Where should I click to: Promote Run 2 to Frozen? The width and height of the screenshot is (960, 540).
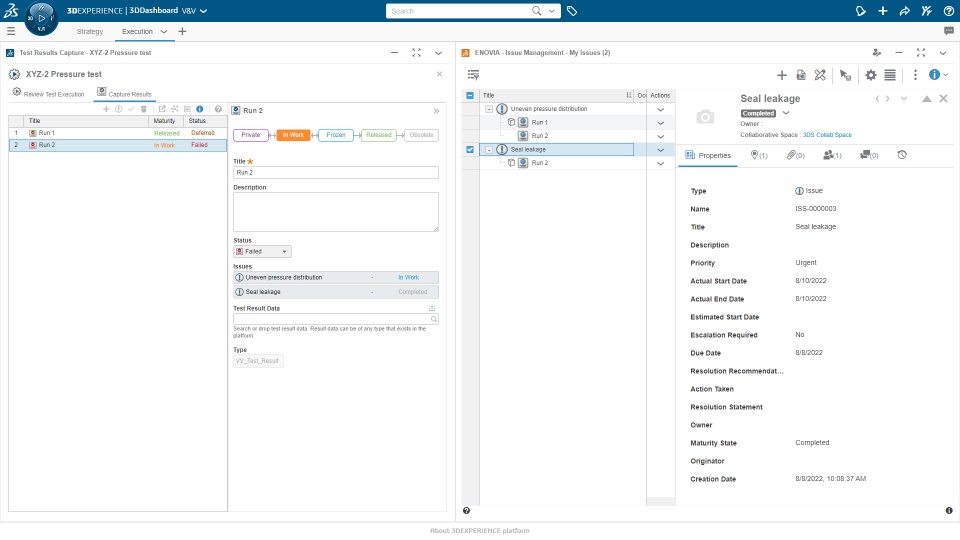point(336,135)
